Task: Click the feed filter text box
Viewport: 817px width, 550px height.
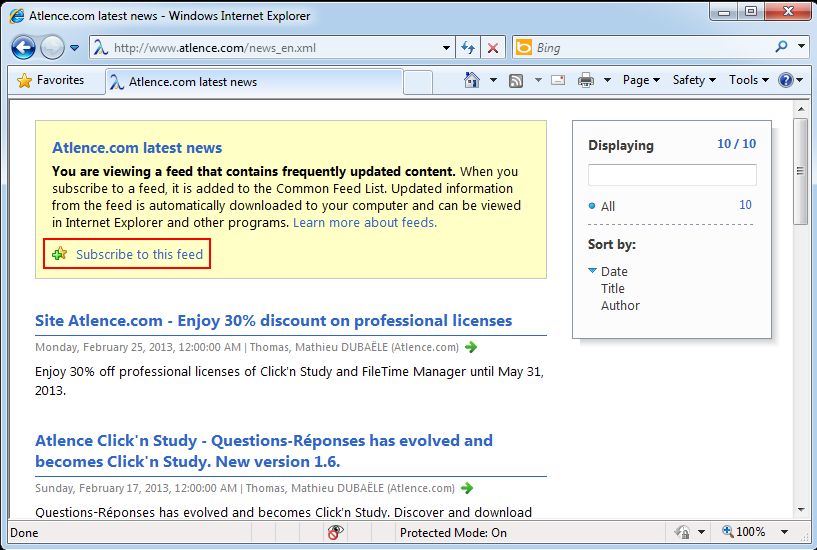Action: click(x=672, y=174)
